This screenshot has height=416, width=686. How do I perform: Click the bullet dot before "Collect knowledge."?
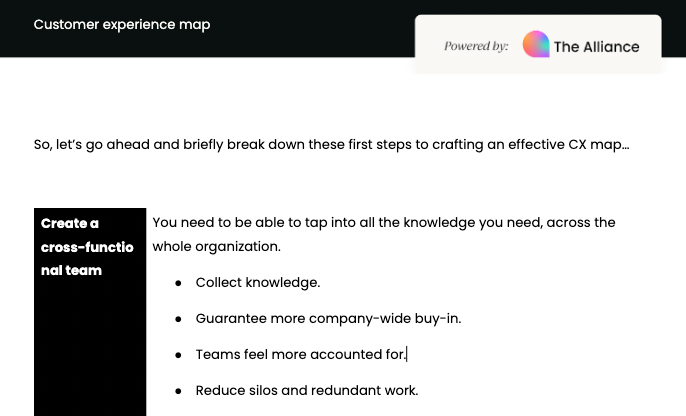pos(178,283)
